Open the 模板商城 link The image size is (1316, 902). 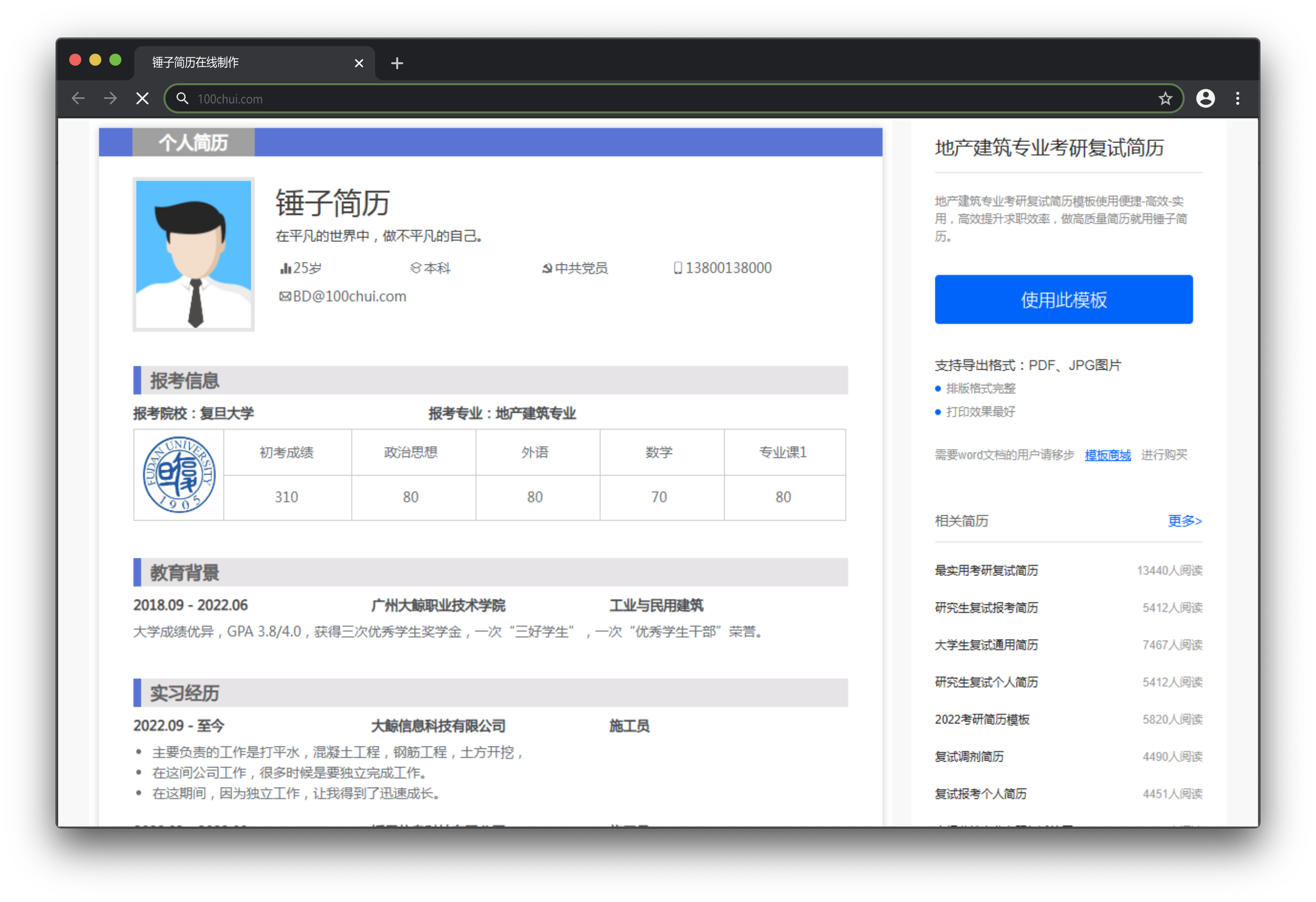pos(1107,455)
